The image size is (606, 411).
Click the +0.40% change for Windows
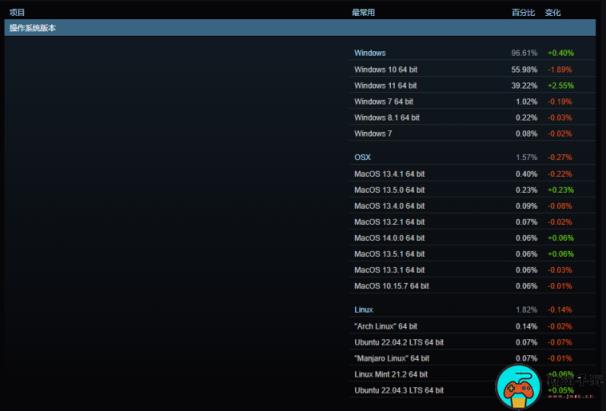point(561,53)
